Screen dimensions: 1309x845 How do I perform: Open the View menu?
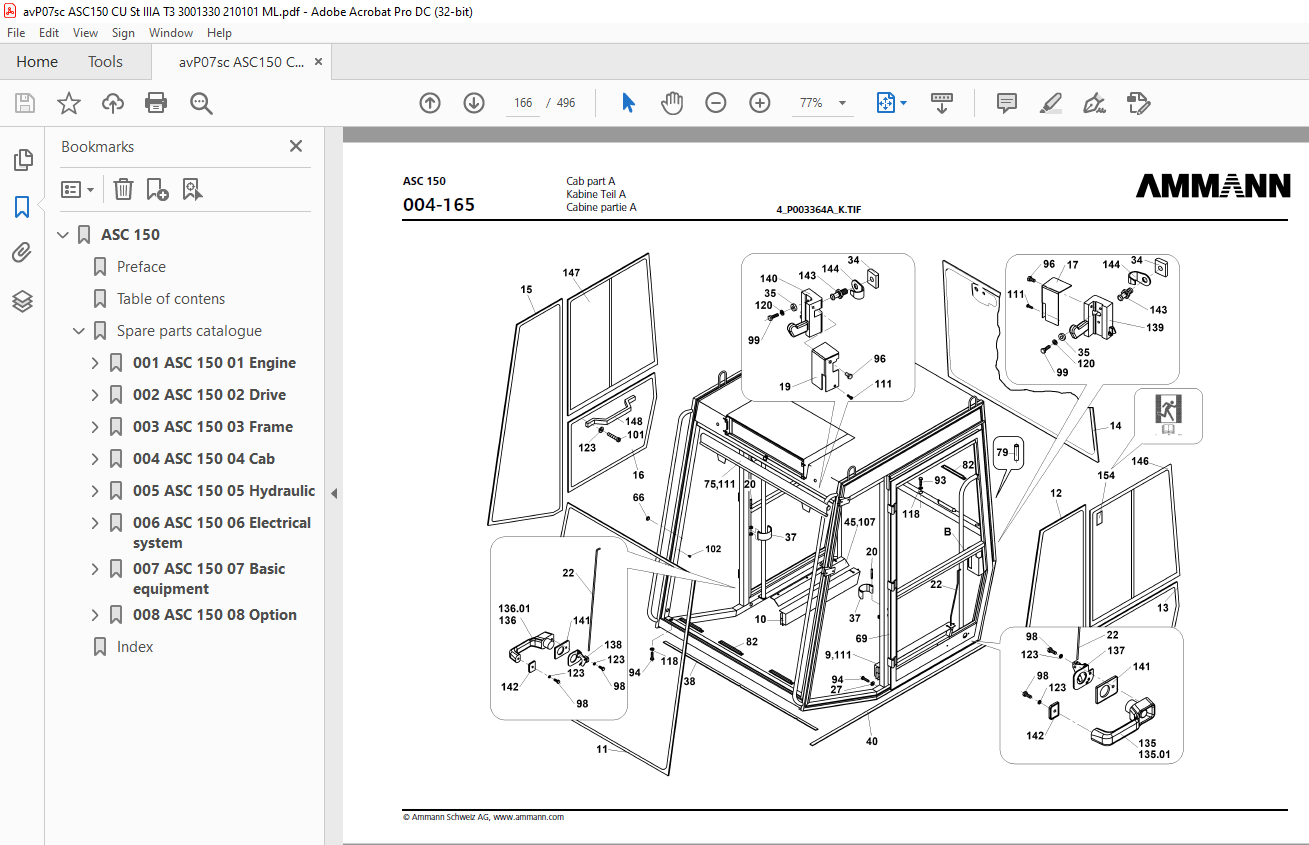(85, 33)
